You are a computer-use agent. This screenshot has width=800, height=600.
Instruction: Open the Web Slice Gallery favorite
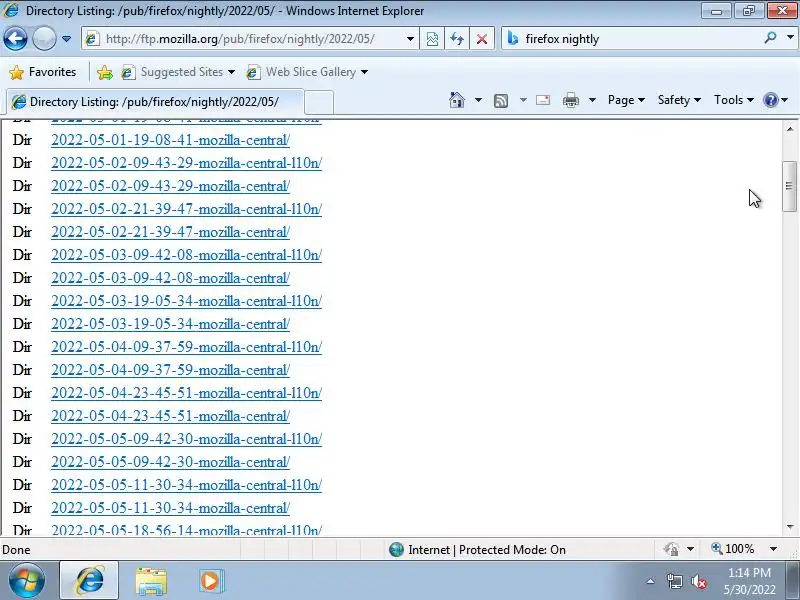(307, 72)
